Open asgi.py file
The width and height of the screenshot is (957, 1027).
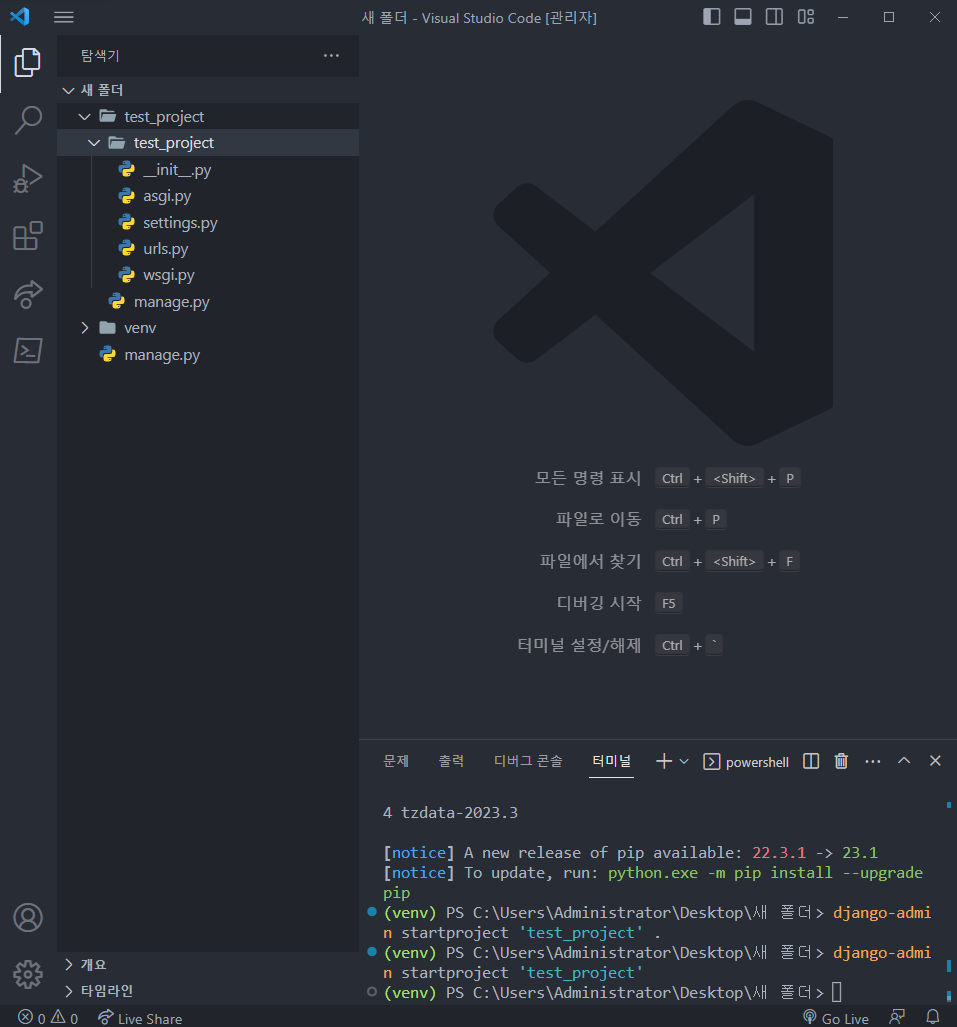pos(208,196)
